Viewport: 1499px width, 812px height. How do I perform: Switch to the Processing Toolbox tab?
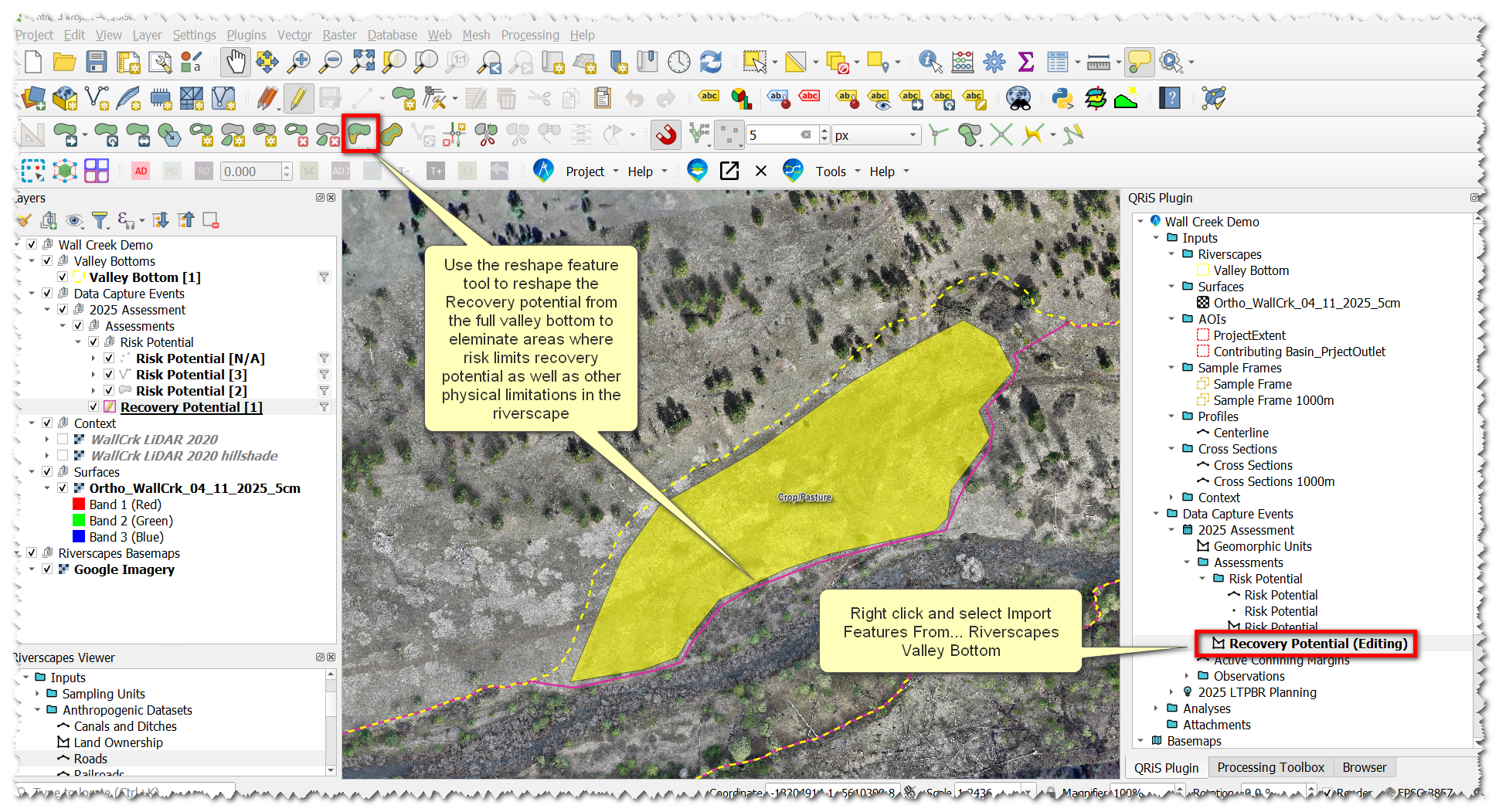pyautogui.click(x=1270, y=767)
